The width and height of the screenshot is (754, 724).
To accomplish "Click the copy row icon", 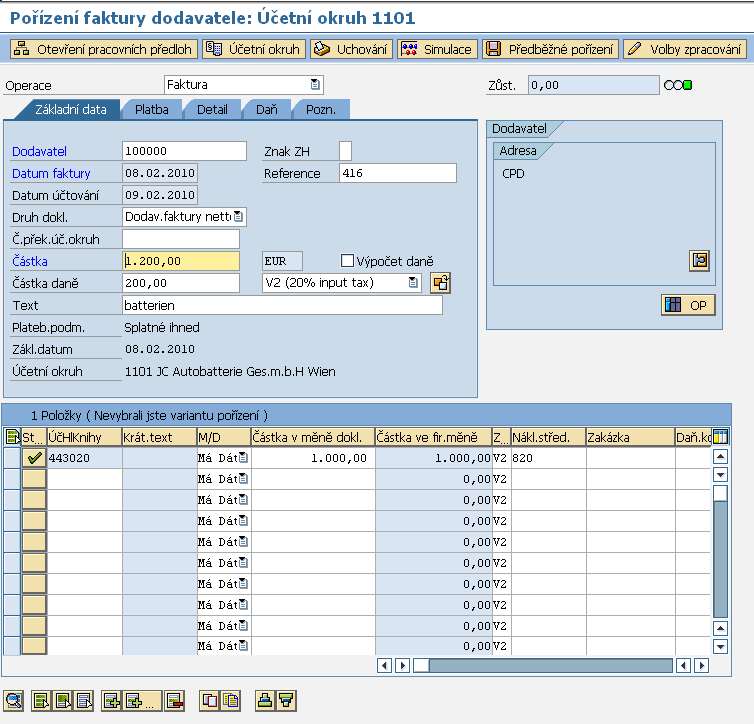I will click(210, 700).
